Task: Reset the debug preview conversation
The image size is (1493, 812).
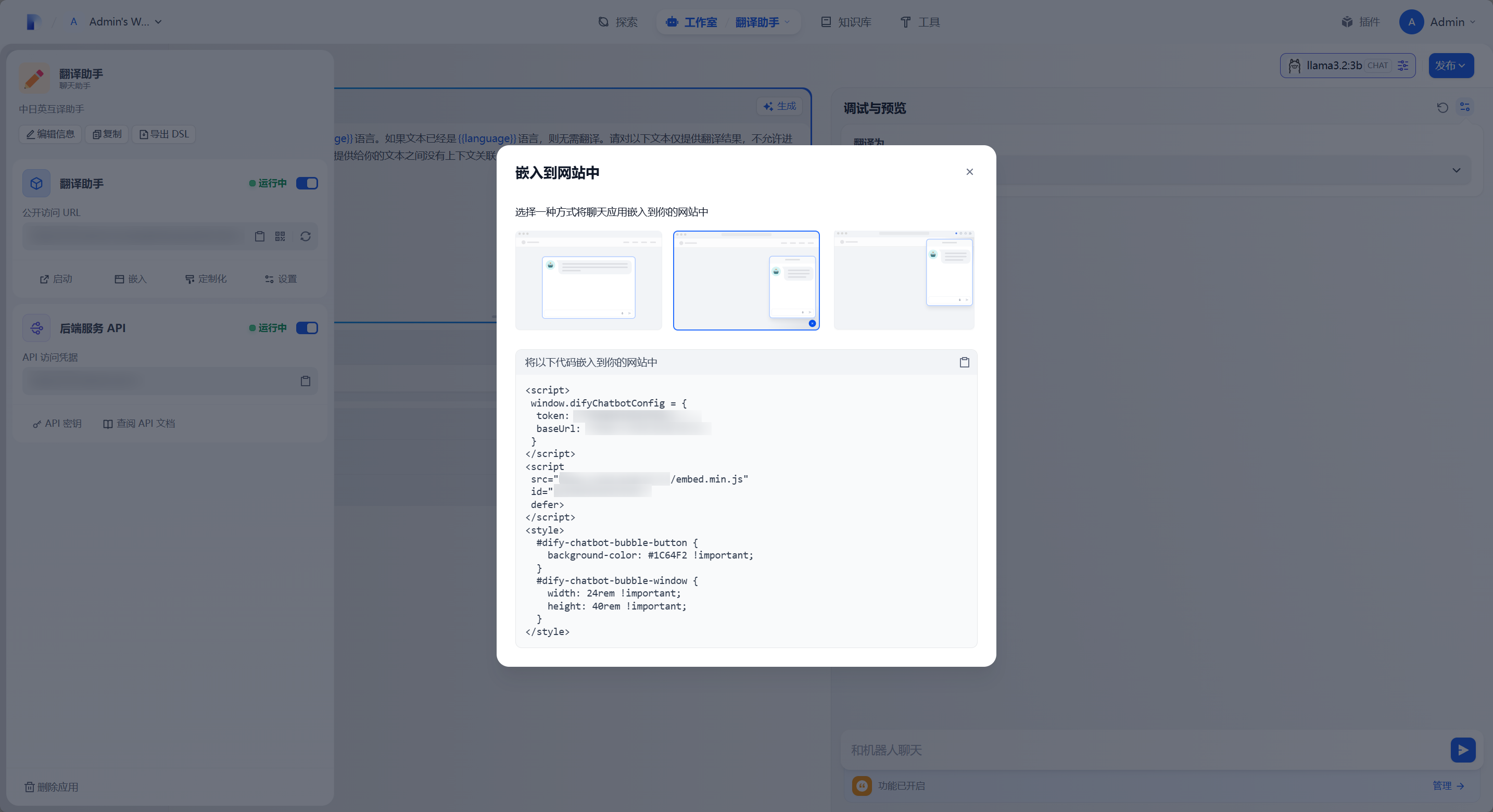Action: [x=1442, y=107]
